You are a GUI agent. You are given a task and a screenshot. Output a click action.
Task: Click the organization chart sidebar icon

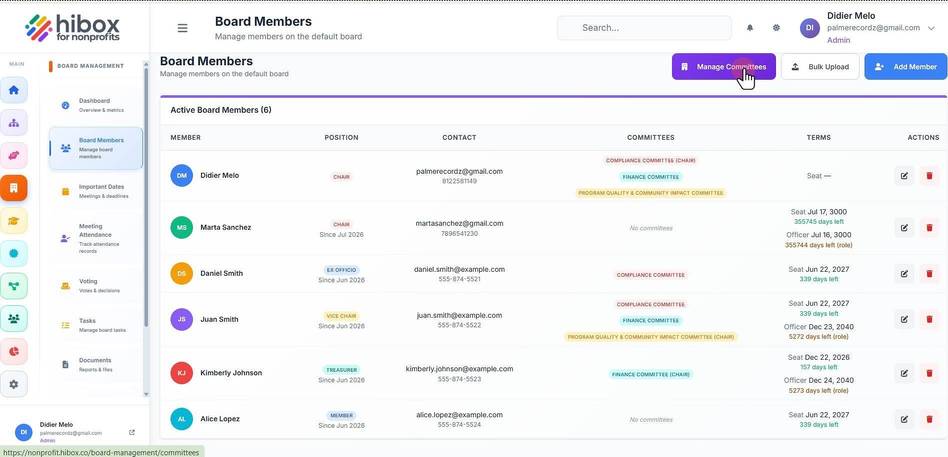tap(14, 123)
